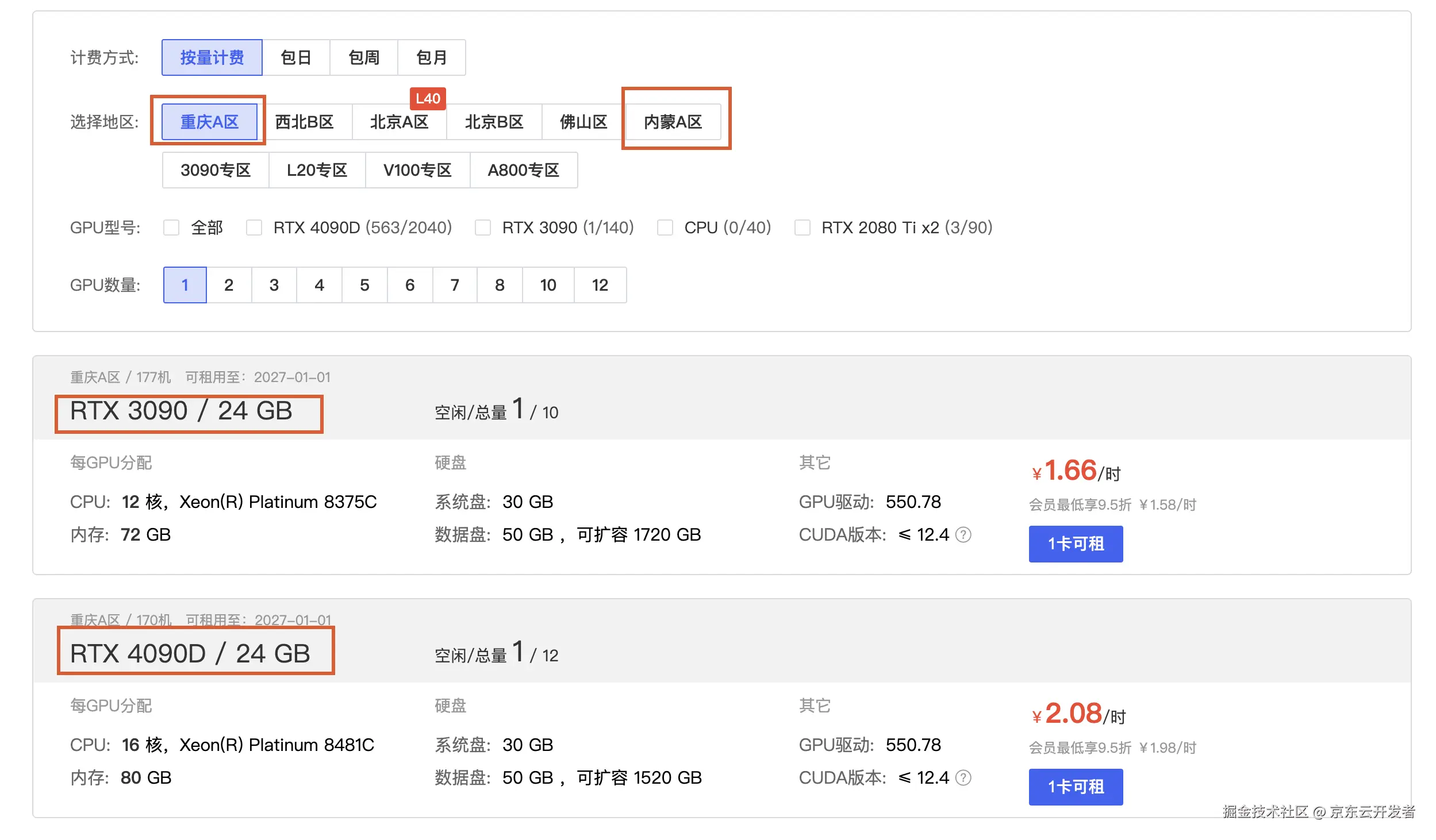Check the 全部 GPU model checkbox

pos(171,228)
